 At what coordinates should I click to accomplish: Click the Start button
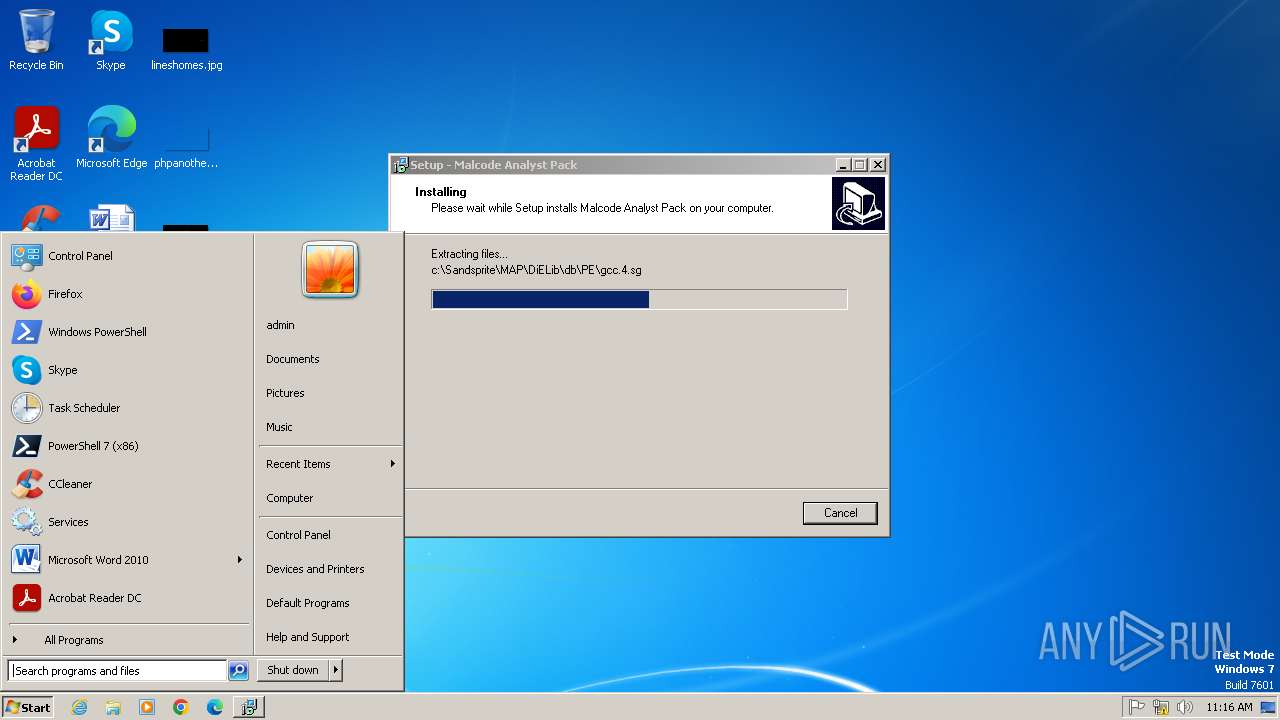click(x=28, y=707)
